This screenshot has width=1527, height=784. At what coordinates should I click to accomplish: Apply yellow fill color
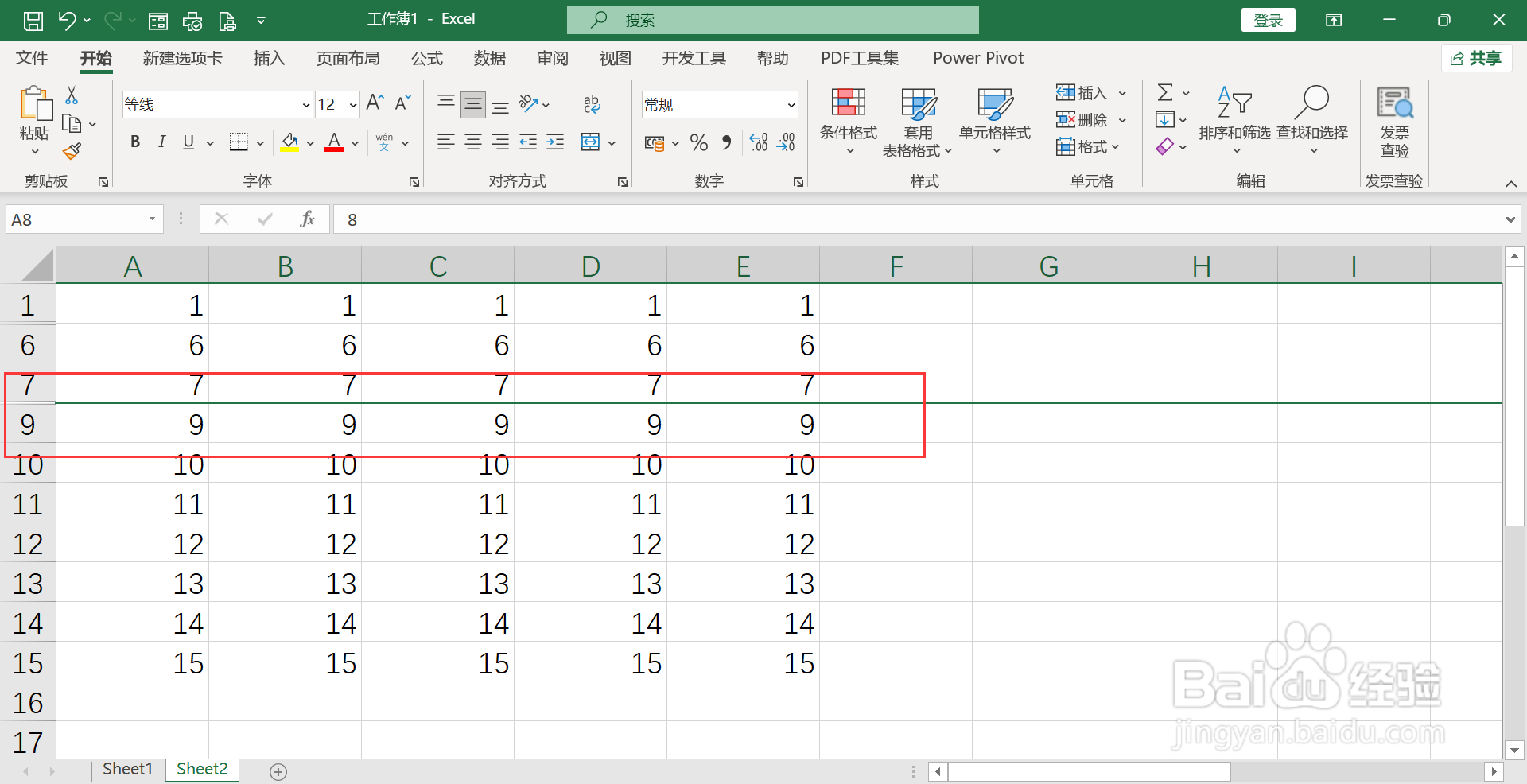289,142
